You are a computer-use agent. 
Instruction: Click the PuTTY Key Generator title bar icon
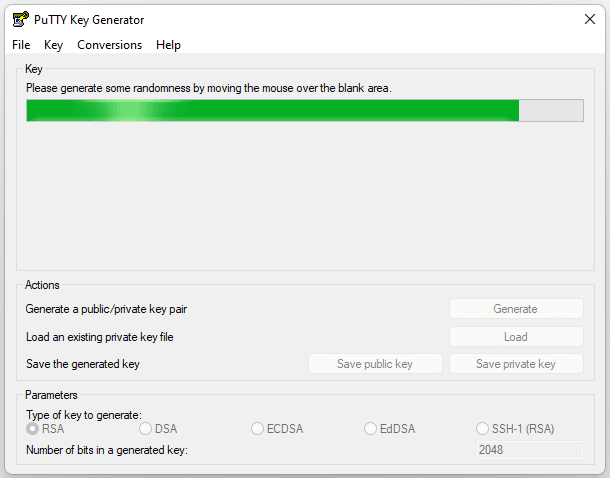coord(20,19)
